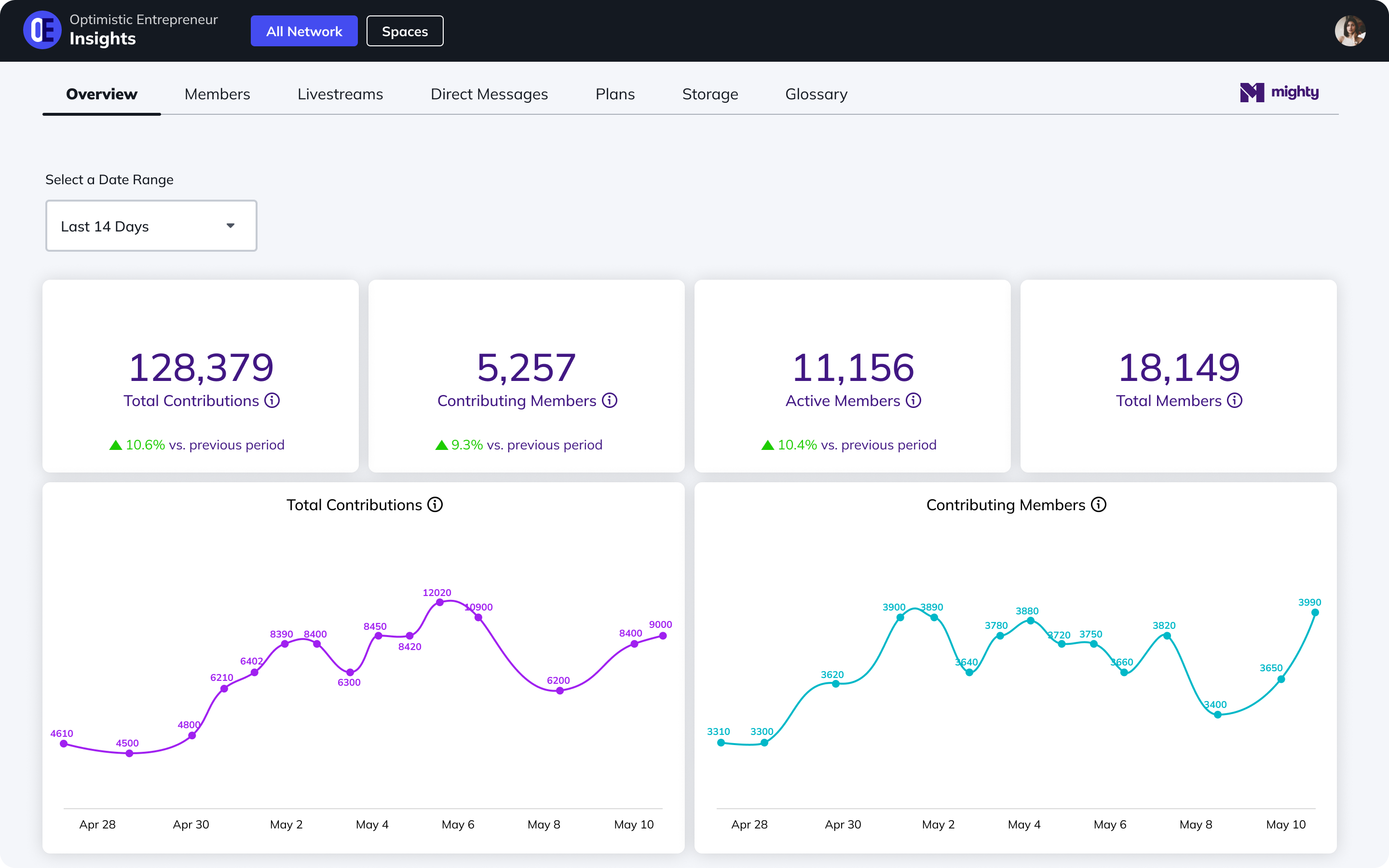
Task: Open the Last 14 Days date range dropdown
Action: click(151, 226)
